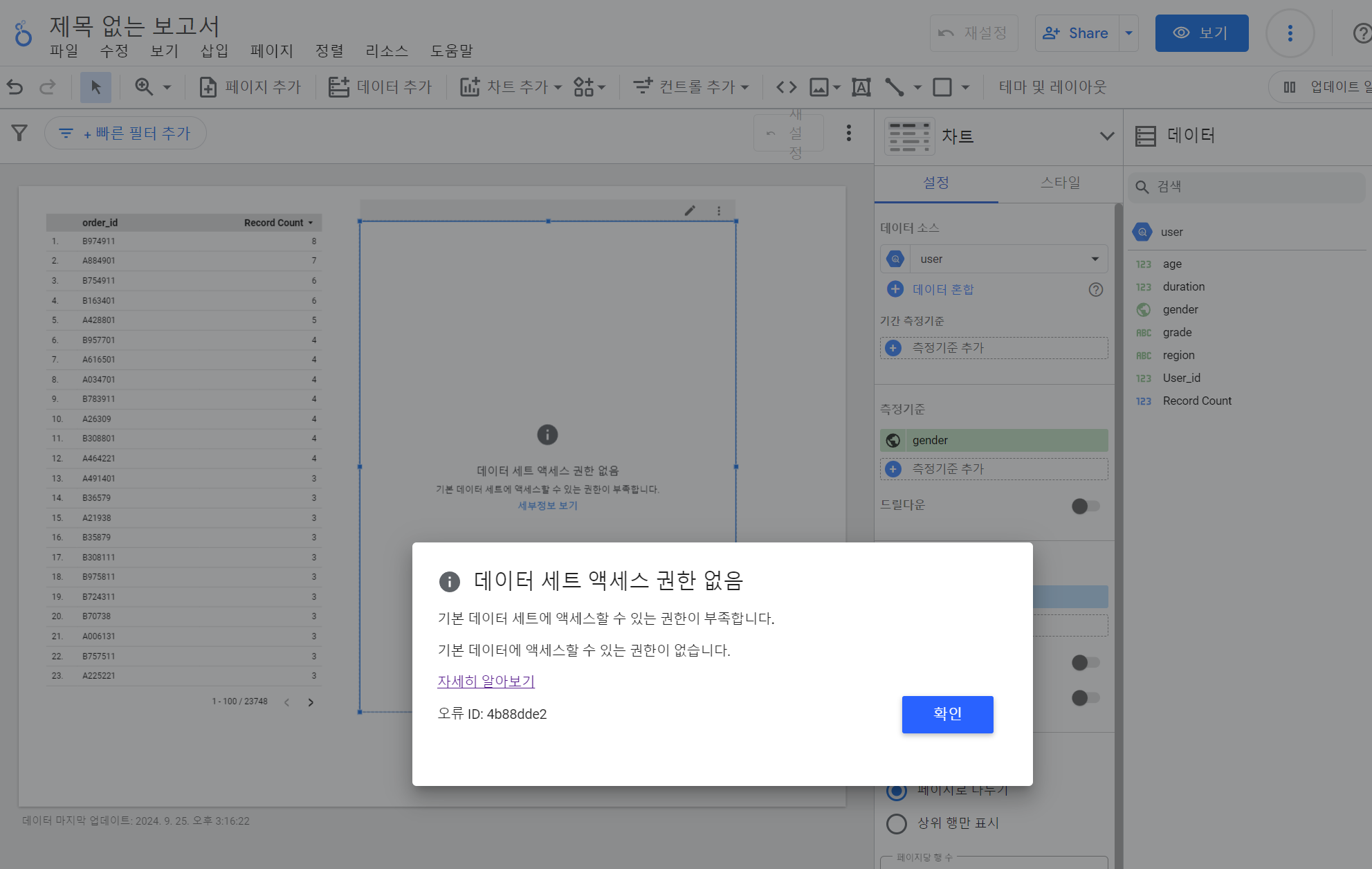Open the line tool dropdown arrow
This screenshot has height=869, width=1372.
pyautogui.click(x=917, y=88)
